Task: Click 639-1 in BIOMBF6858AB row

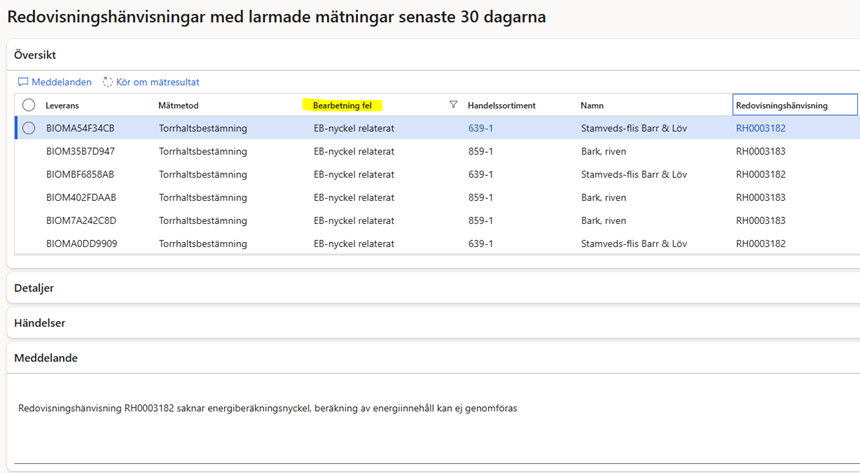Action: 480,174
